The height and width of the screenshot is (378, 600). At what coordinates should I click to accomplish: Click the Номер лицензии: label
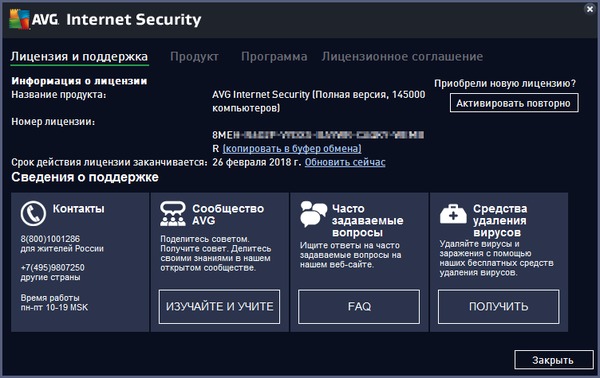coord(53,122)
